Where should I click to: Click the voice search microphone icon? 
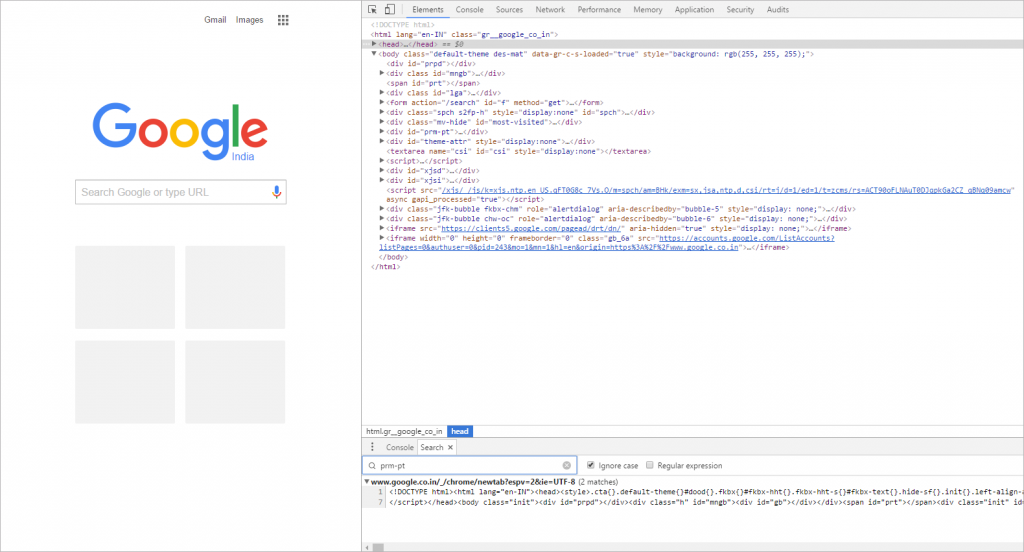coord(276,192)
